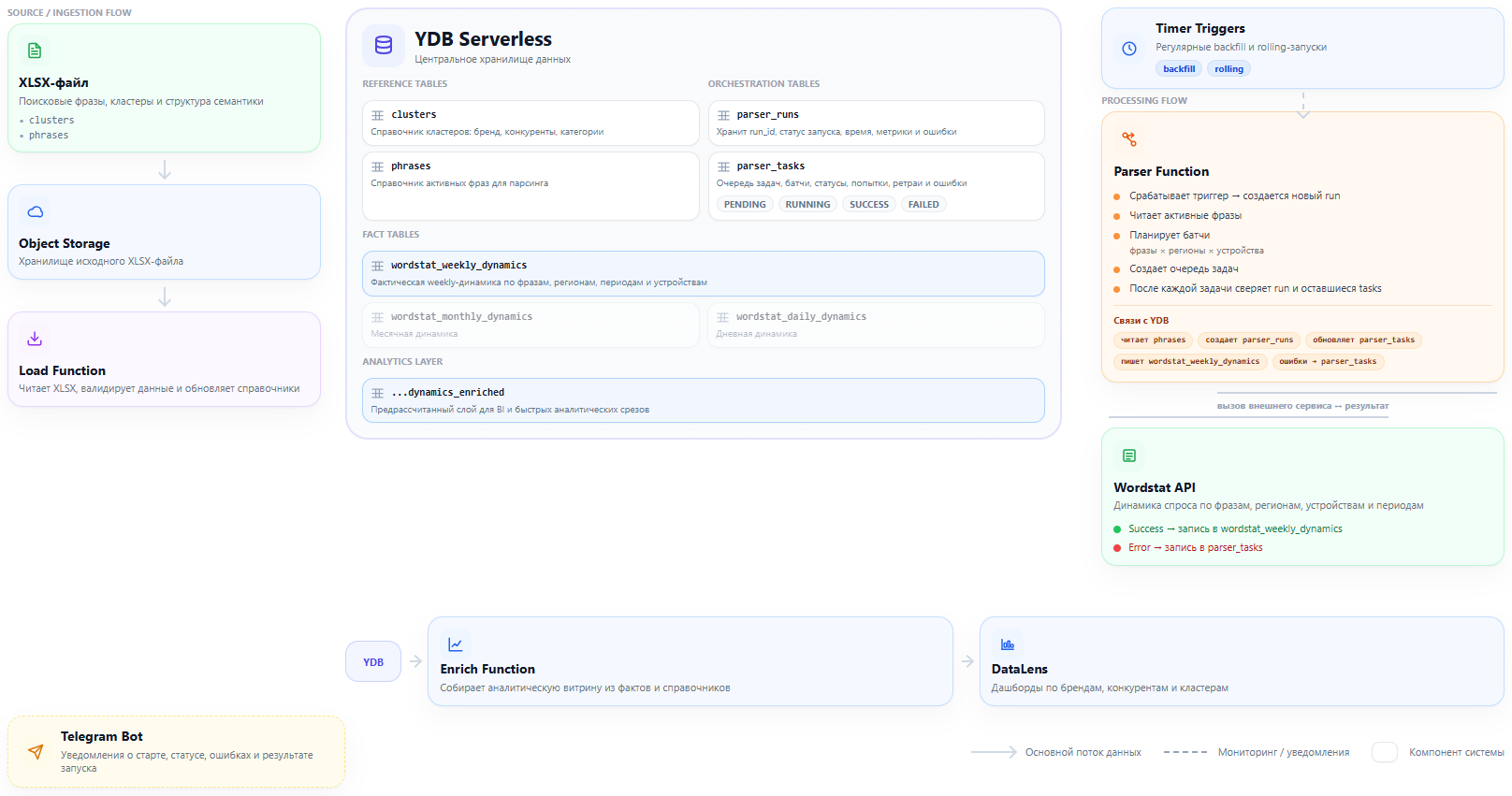Click the RUNNING status badge
Image resolution: width=1512 pixels, height=796 pixels.
click(807, 204)
